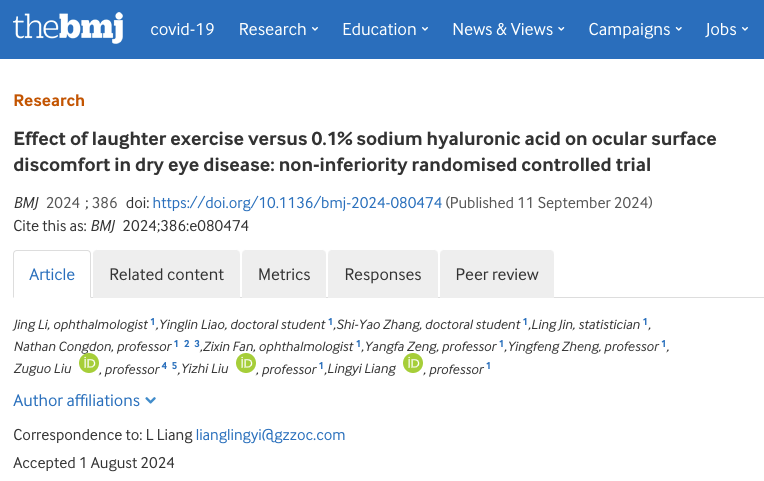764x481 pixels.
Task: Click the lianglingyi@gzzoc.com email link
Action: (270, 435)
